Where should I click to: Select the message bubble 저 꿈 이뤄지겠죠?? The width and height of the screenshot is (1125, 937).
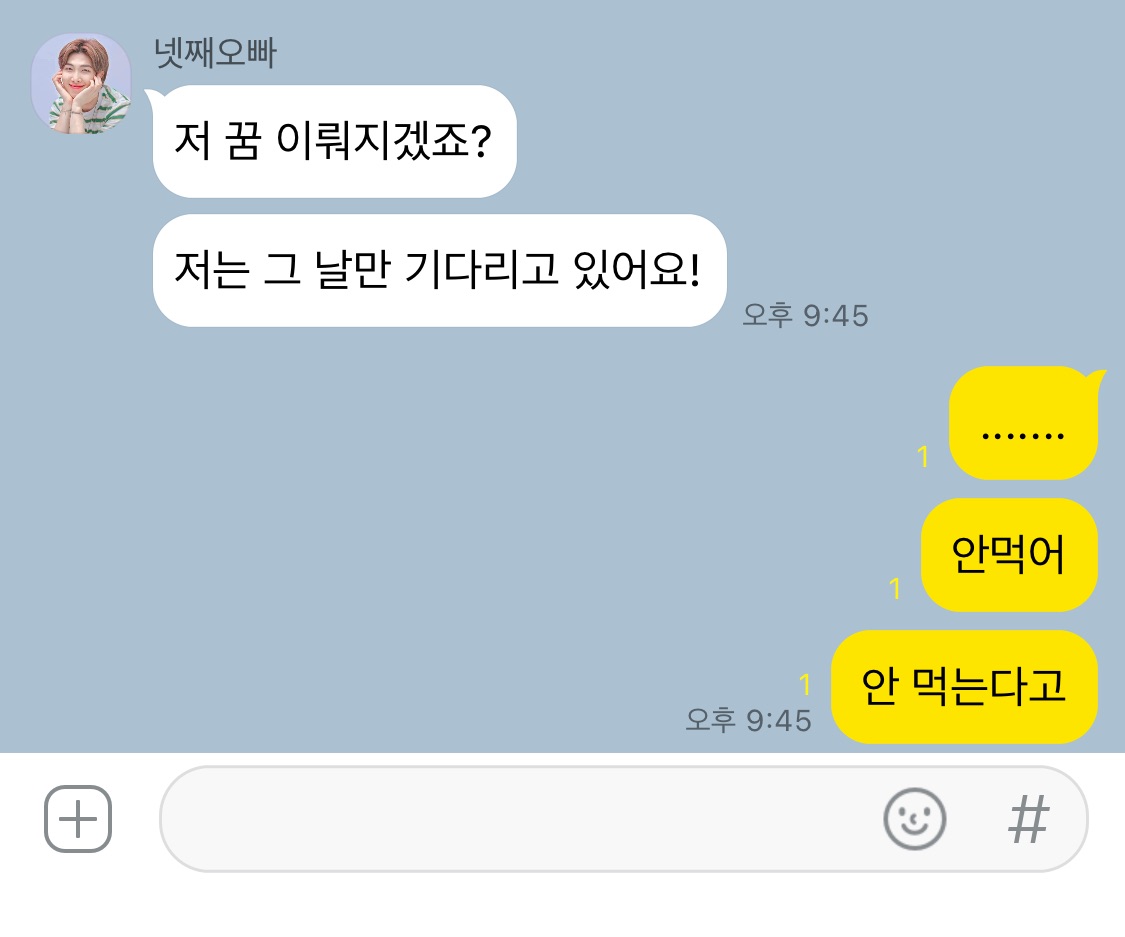coord(334,141)
